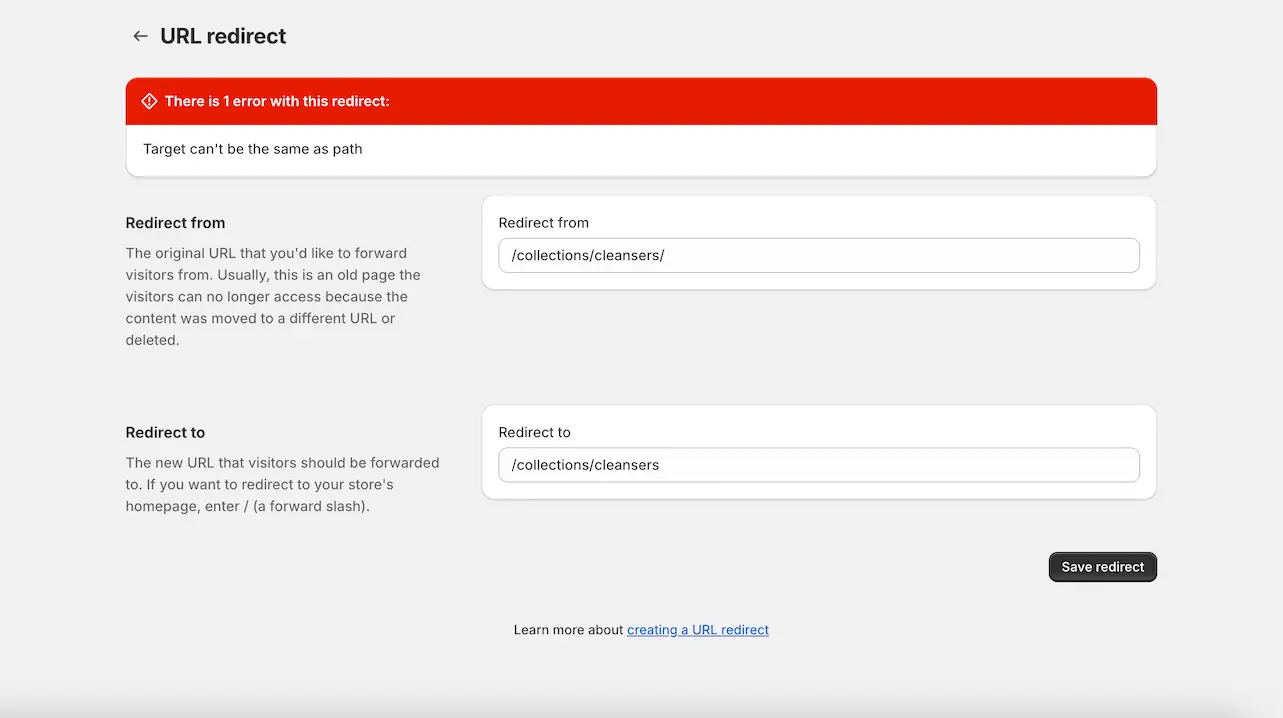Focus the Redirect from input field
Image resolution: width=1283 pixels, height=718 pixels.
pos(818,255)
